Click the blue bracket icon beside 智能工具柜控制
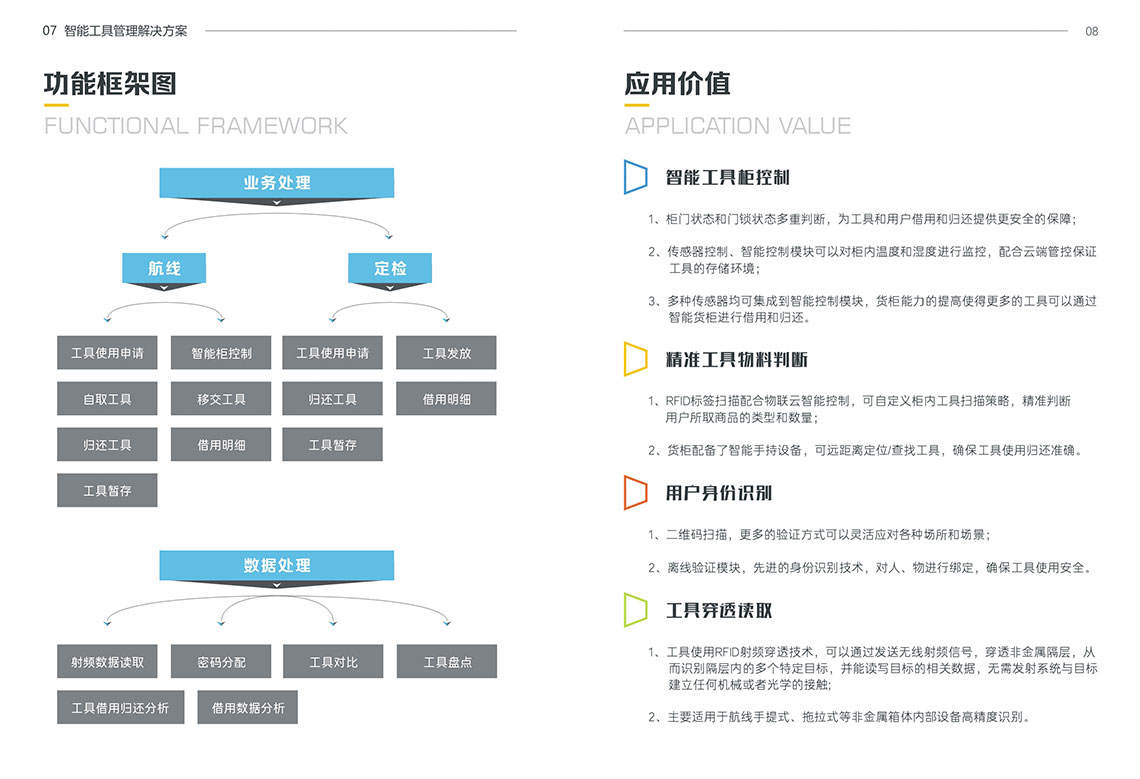 pos(635,176)
